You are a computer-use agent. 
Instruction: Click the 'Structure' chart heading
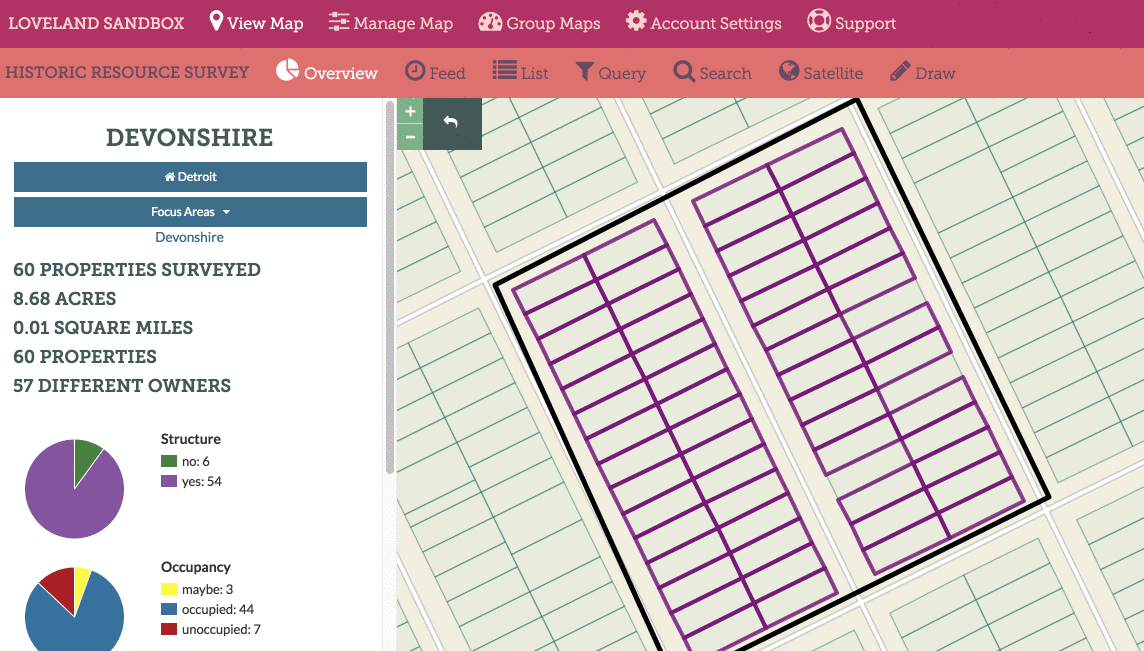(x=190, y=439)
